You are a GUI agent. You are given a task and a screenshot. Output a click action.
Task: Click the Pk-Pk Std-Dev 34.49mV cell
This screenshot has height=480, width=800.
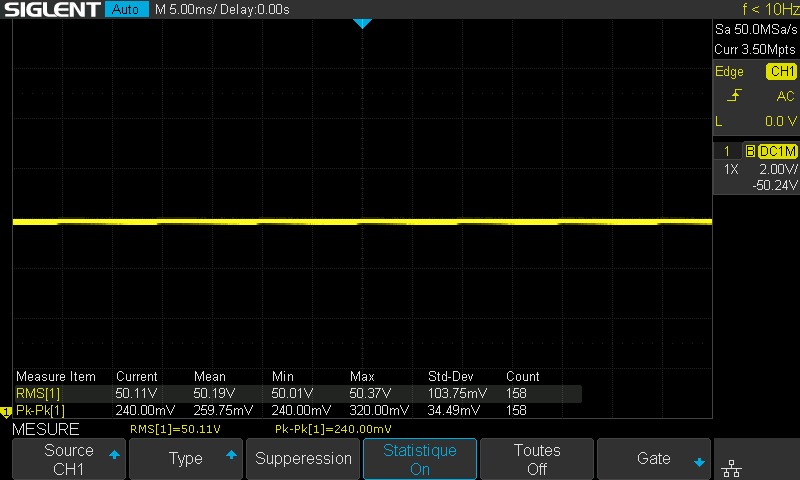click(453, 410)
